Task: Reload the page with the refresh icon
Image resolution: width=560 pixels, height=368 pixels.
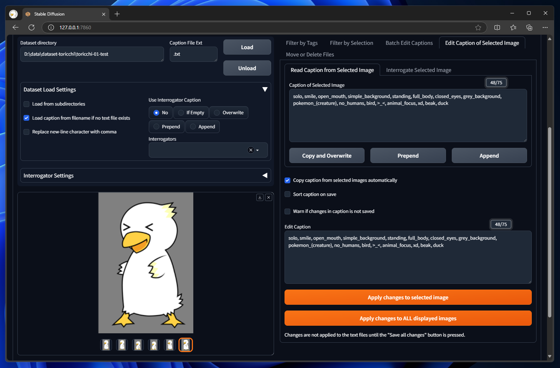Action: pos(31,28)
